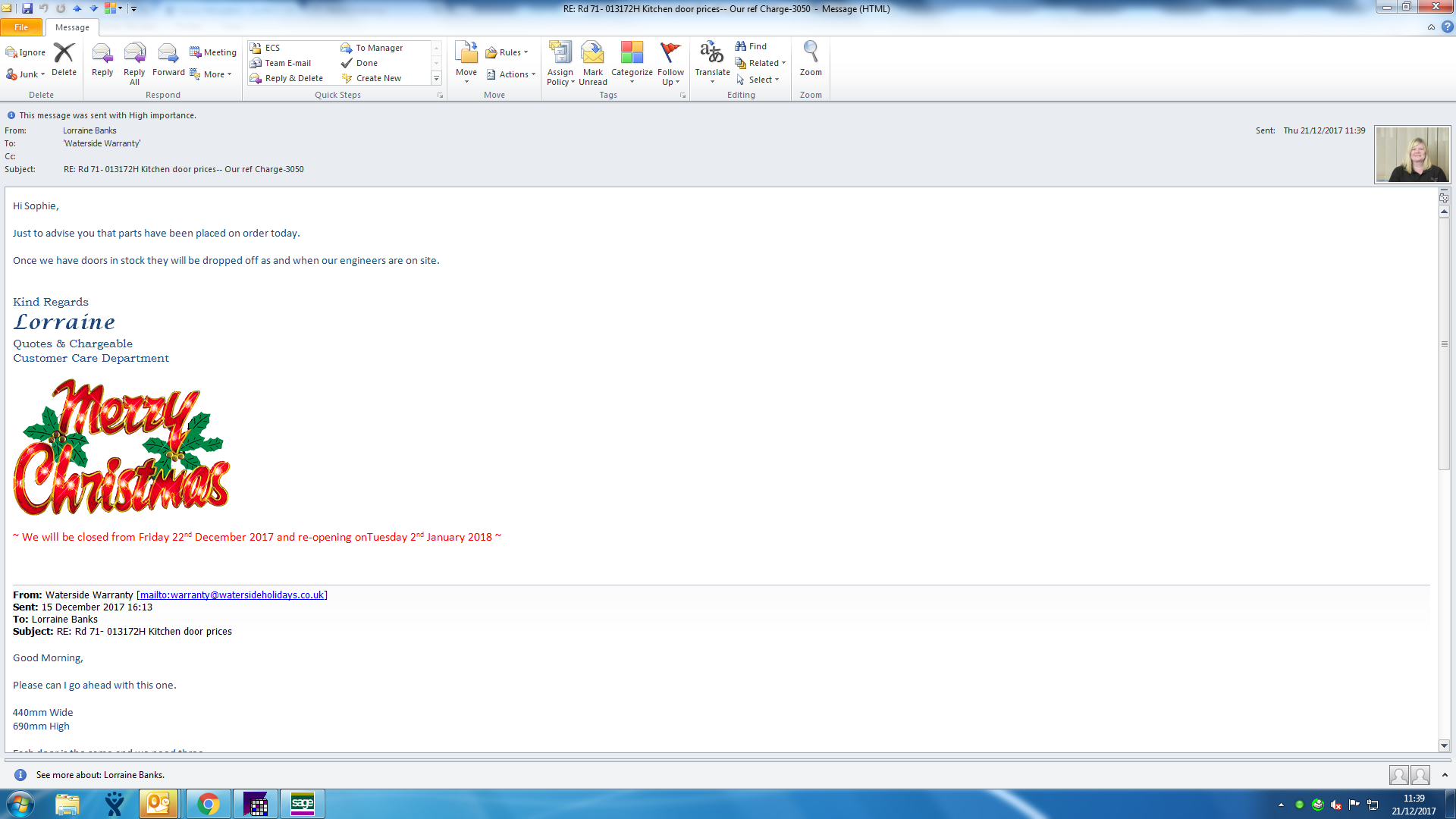Image resolution: width=1456 pixels, height=819 pixels.
Task: Open the File tab
Action: (21, 27)
